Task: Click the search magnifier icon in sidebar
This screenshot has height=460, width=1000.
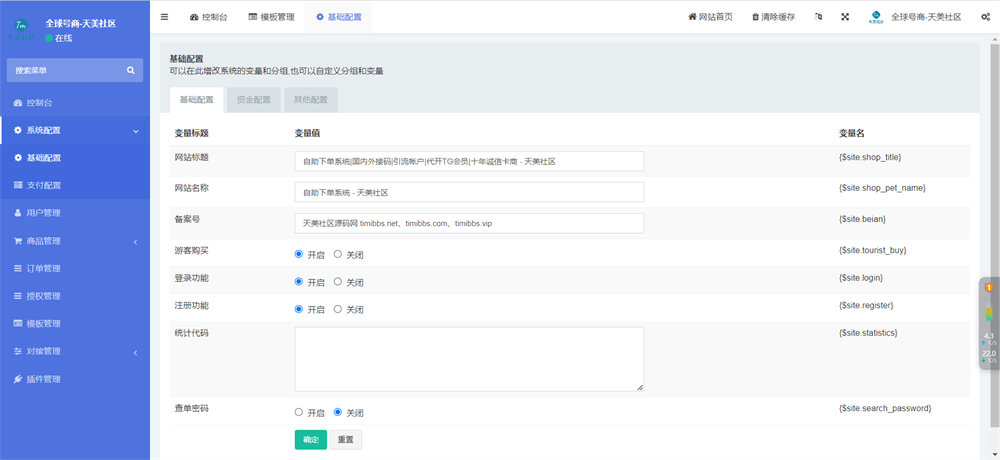Action: (130, 70)
